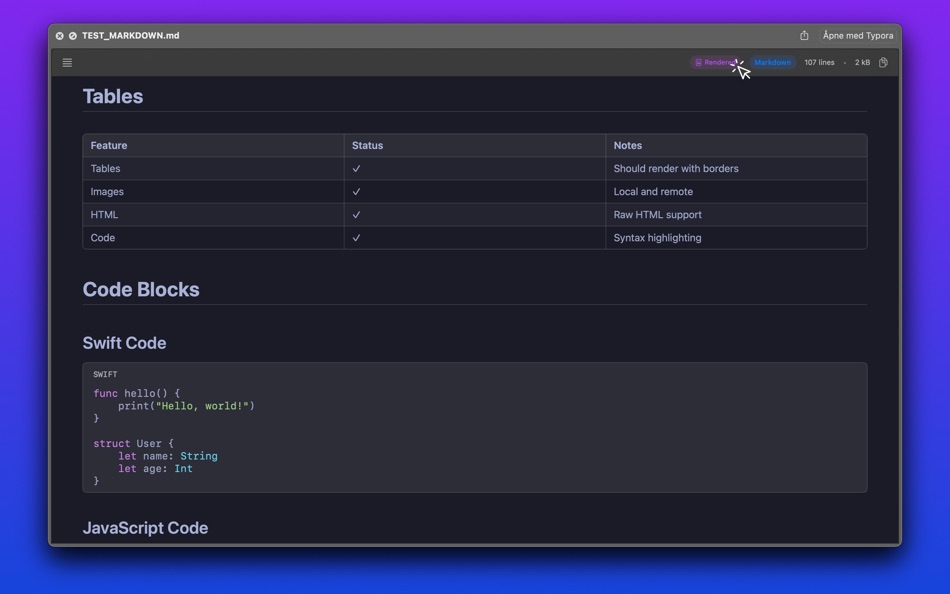Viewport: 950px width, 594px height.
Task: Open the hamburger menu
Action: point(66,62)
